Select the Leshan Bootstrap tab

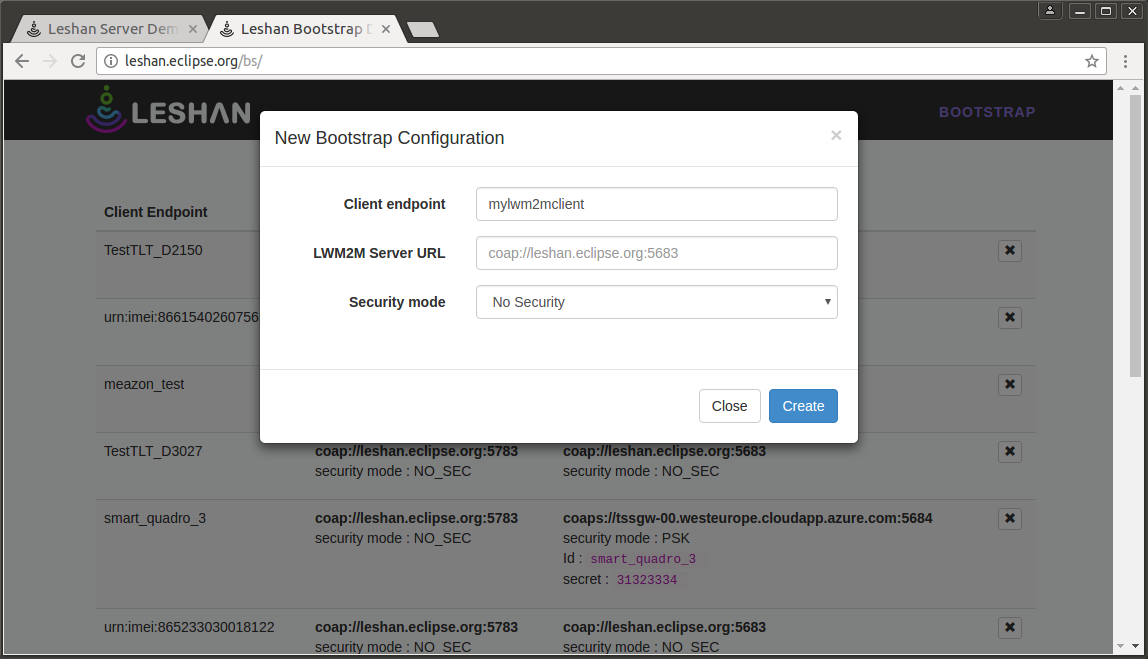pyautogui.click(x=302, y=29)
